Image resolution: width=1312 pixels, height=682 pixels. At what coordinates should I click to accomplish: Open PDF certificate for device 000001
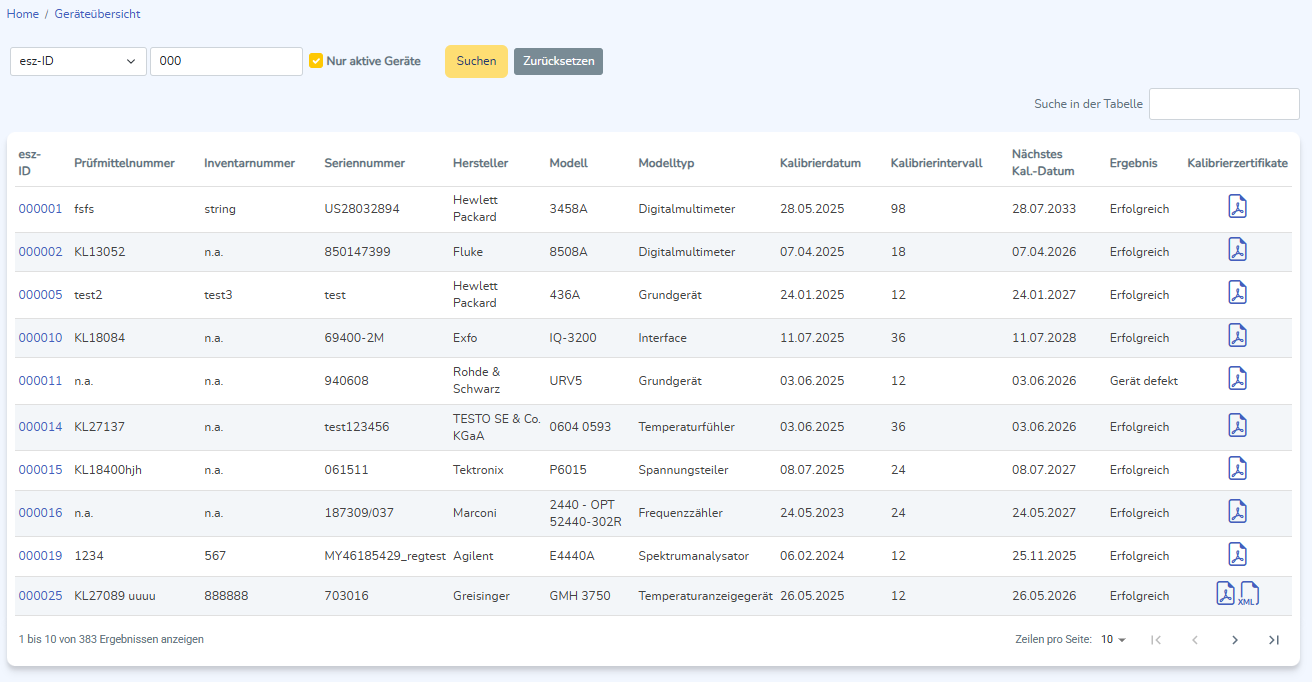(x=1237, y=208)
